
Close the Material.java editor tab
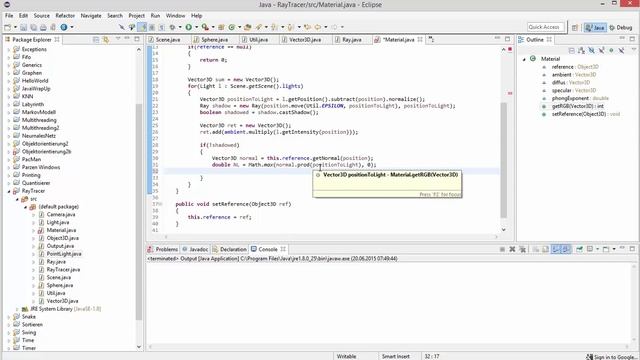coord(420,40)
